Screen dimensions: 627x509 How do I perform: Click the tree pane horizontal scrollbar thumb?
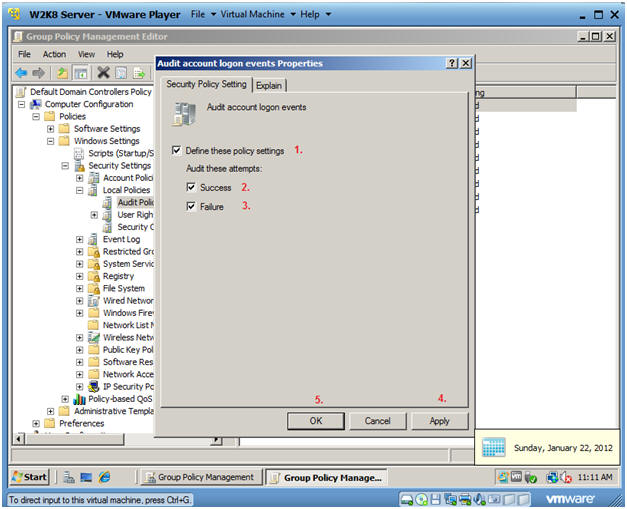(74, 440)
